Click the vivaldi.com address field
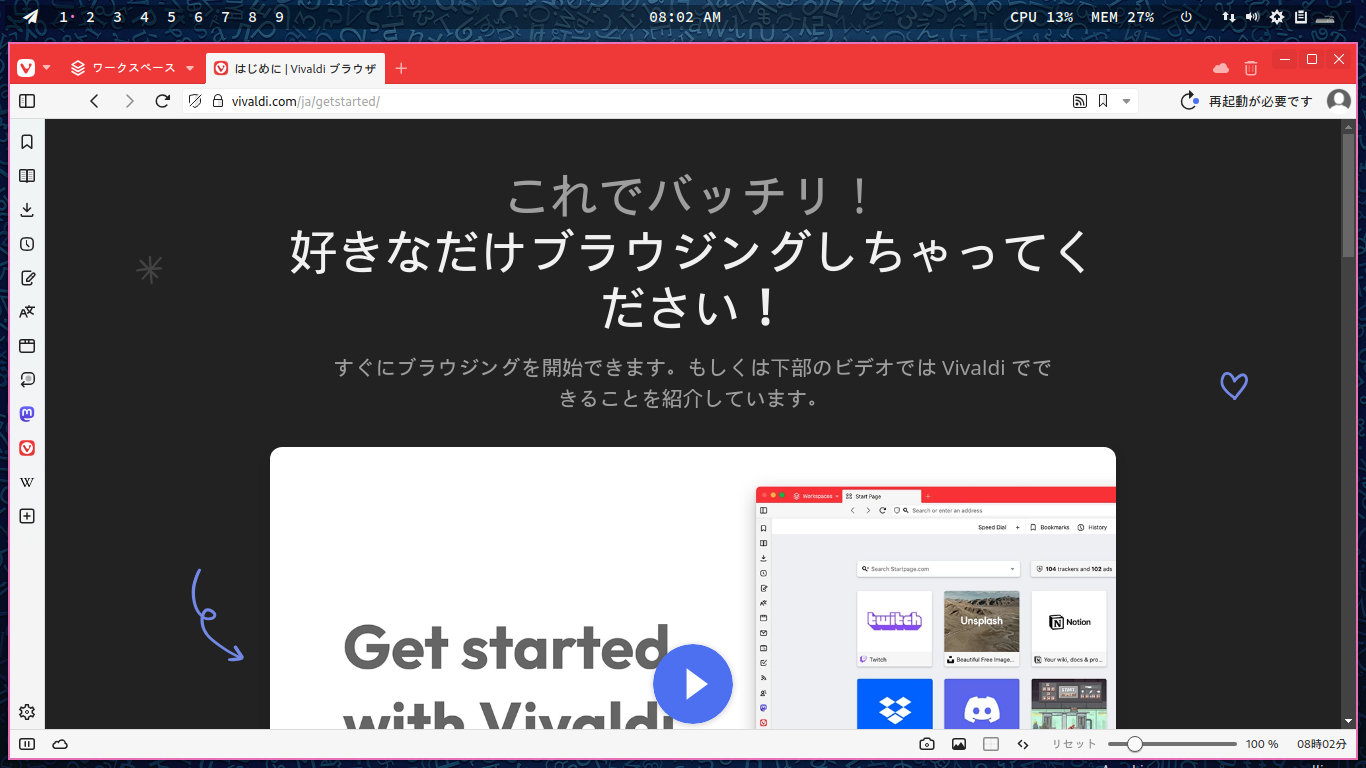Viewport: 1366px width, 768px height. pyautogui.click(x=640, y=101)
